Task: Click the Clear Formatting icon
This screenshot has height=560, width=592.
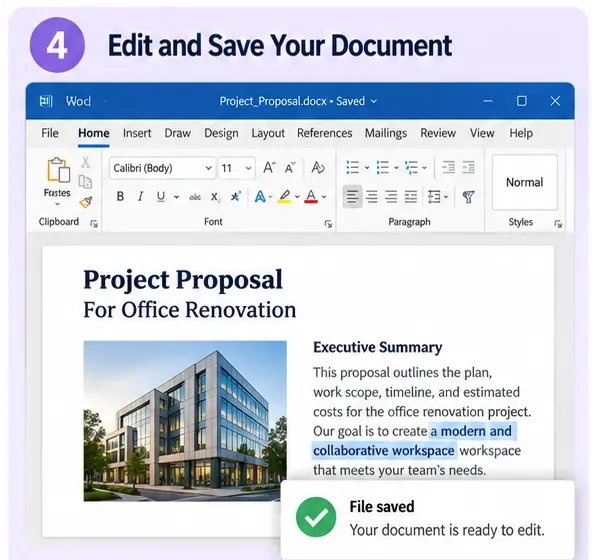Action: pos(318,167)
